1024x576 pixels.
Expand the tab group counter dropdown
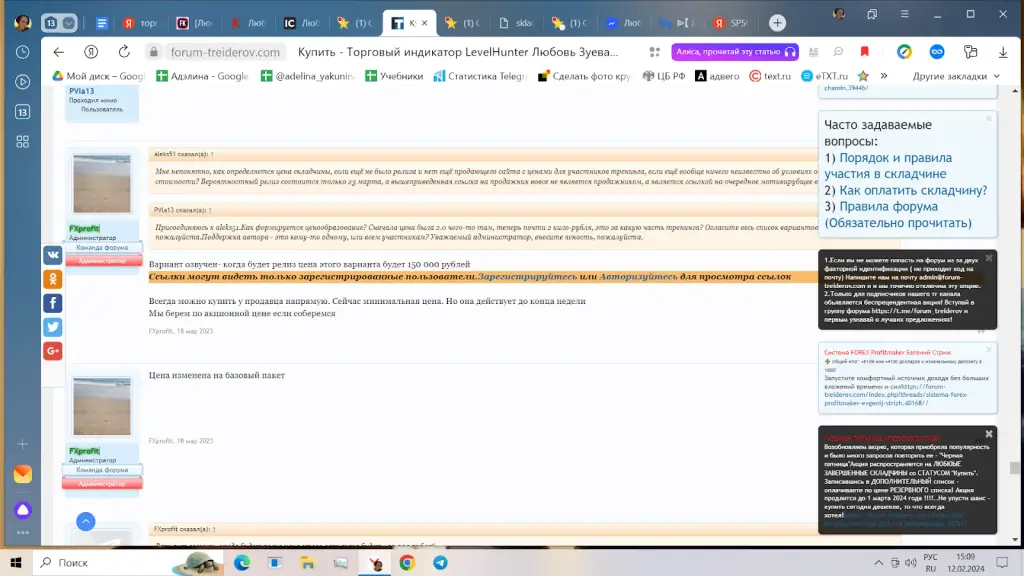pyautogui.click(x=69, y=23)
